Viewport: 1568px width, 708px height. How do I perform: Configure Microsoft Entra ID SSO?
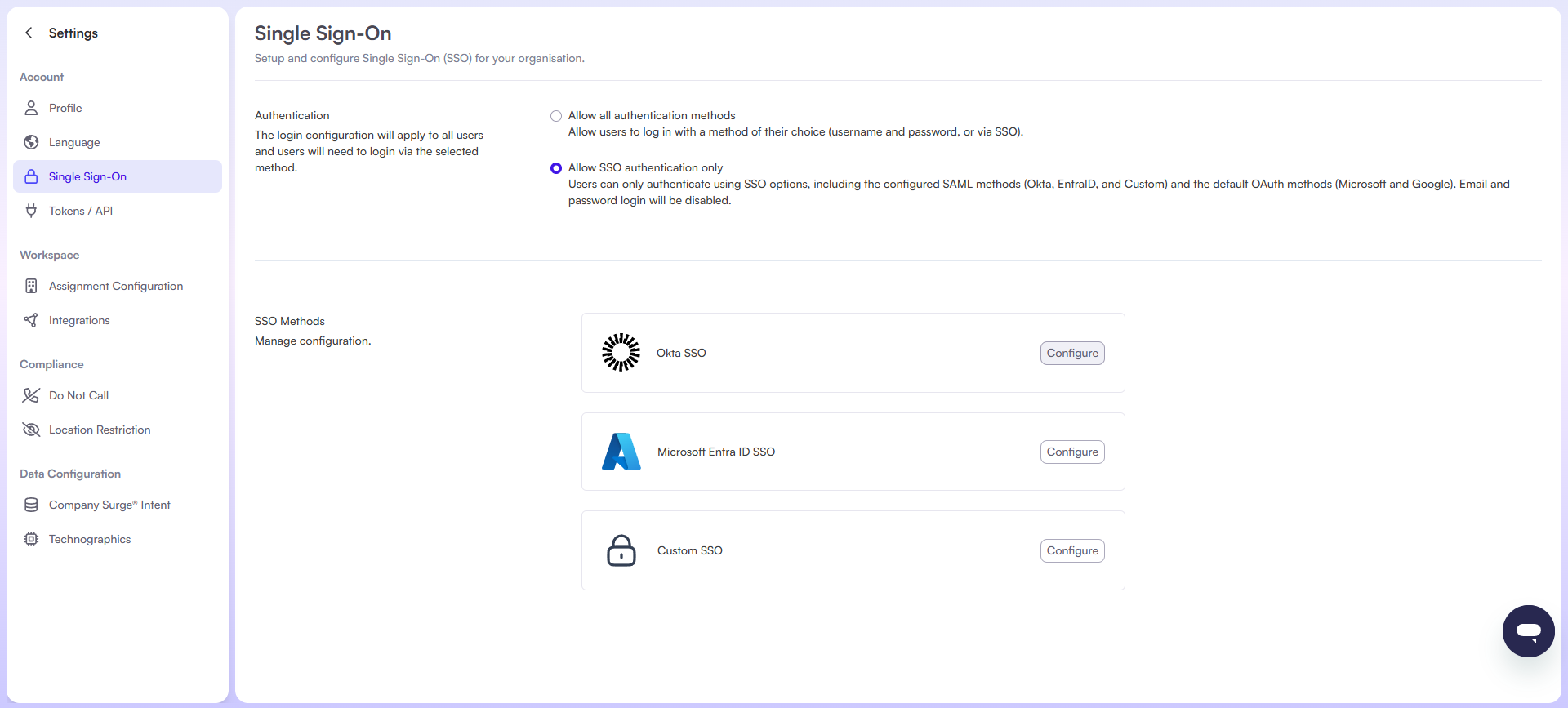pyautogui.click(x=1072, y=452)
